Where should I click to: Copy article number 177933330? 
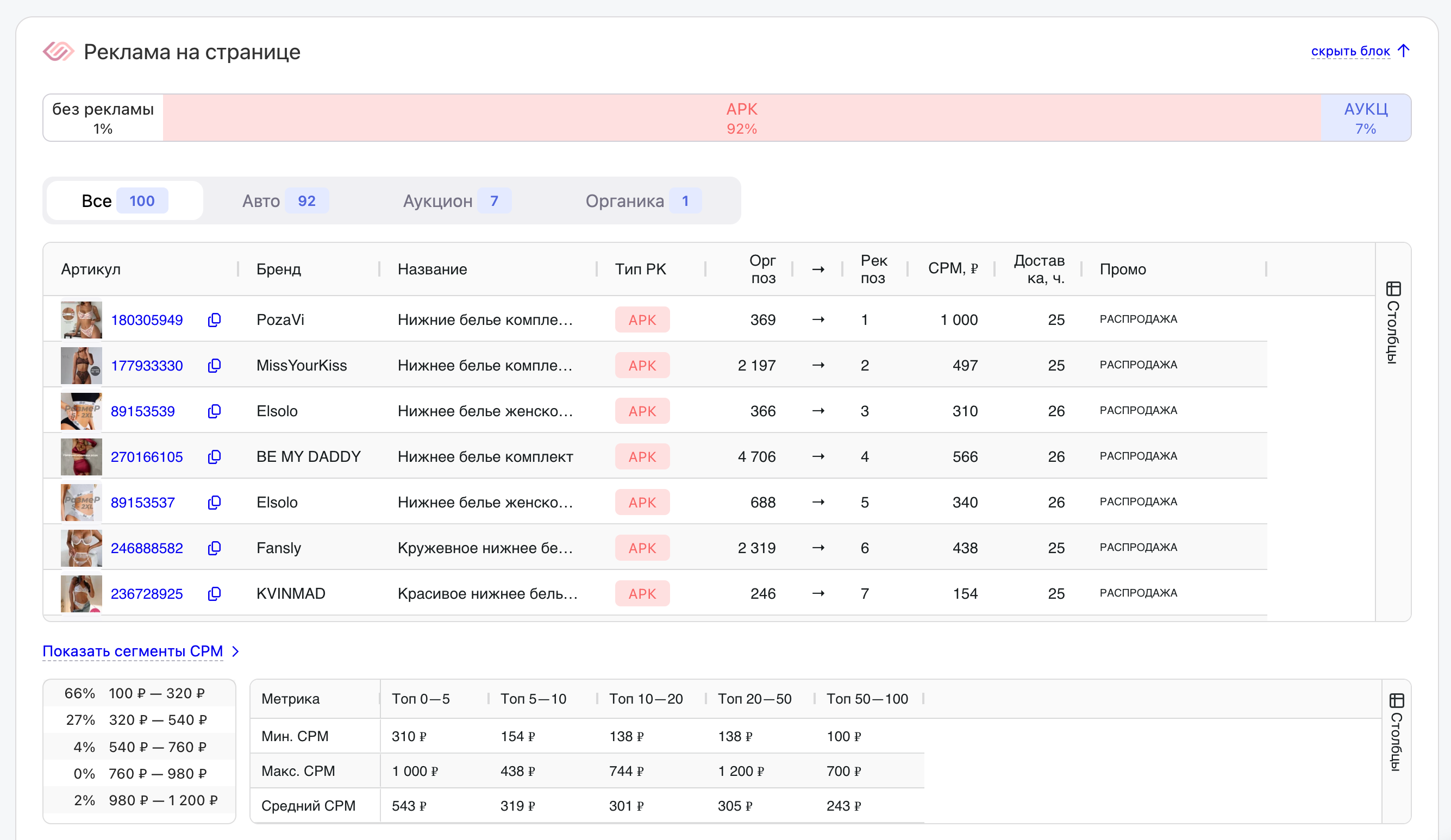click(x=214, y=365)
